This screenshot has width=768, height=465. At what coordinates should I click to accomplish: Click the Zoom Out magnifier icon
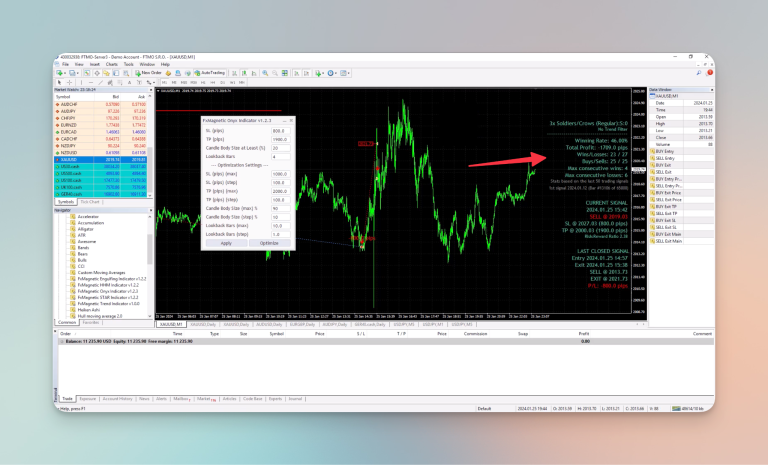pos(275,73)
